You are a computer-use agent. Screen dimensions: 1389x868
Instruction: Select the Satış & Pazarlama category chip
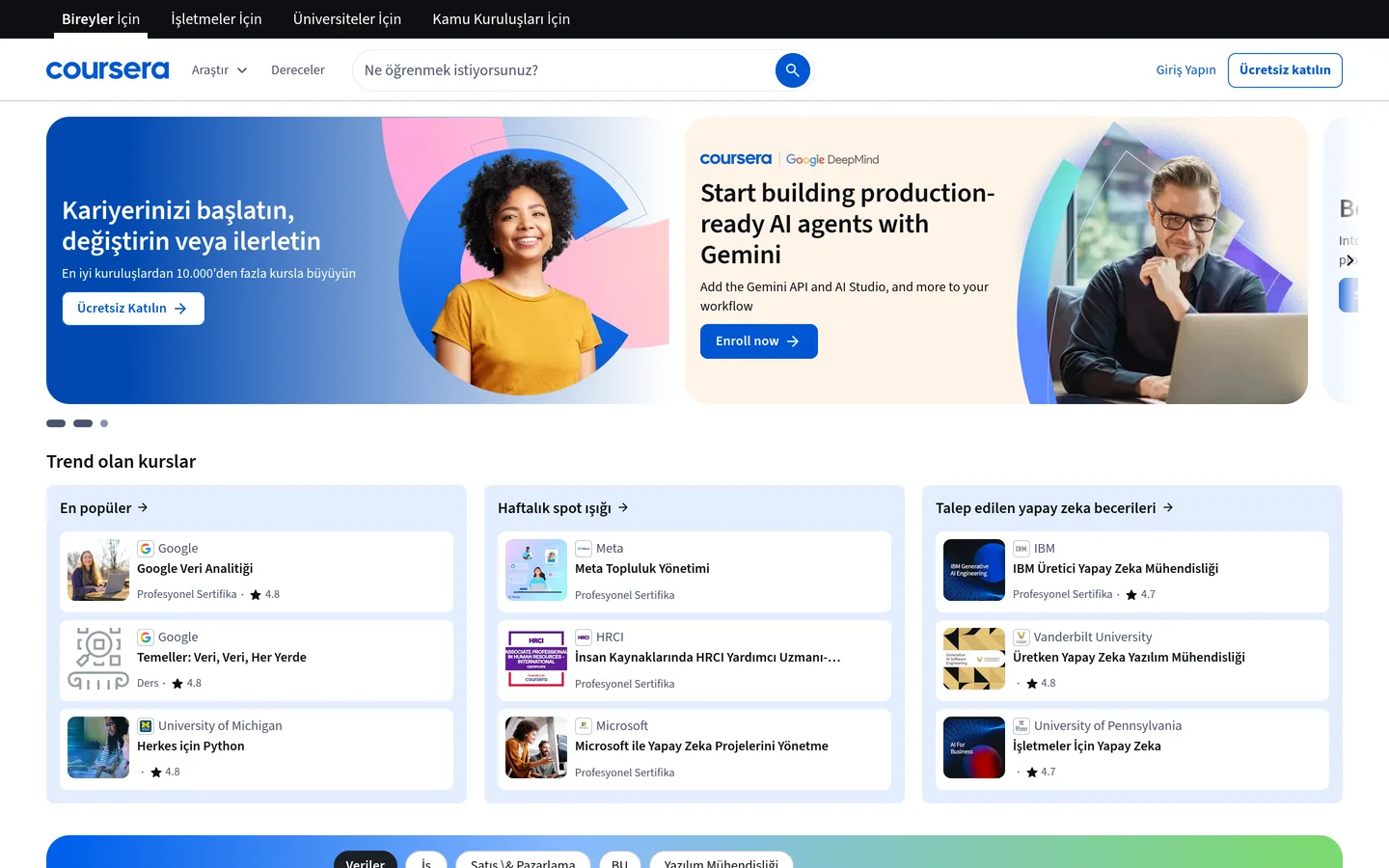[523, 861]
